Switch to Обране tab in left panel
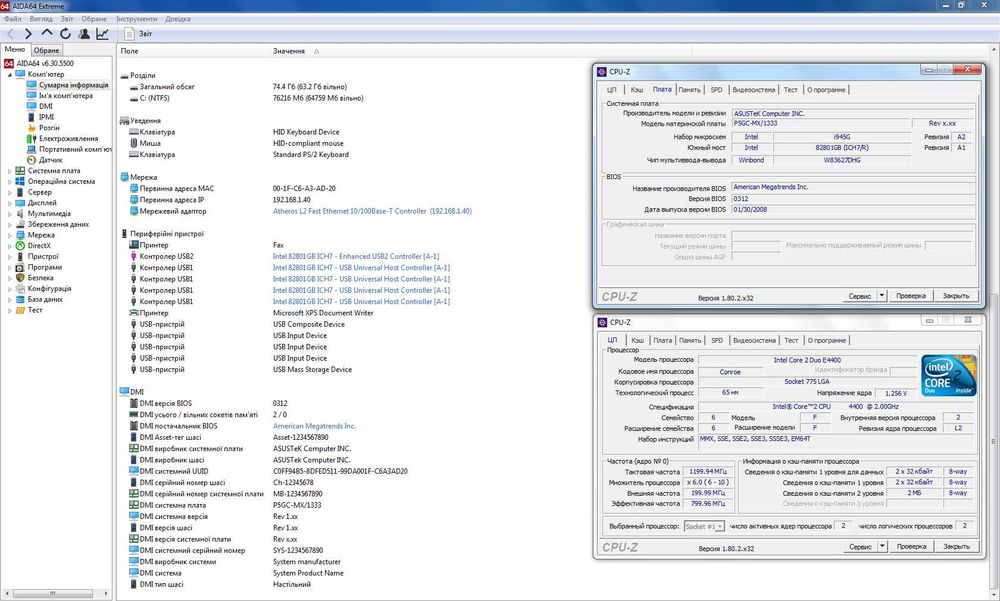The width and height of the screenshot is (1000, 601). (x=46, y=50)
